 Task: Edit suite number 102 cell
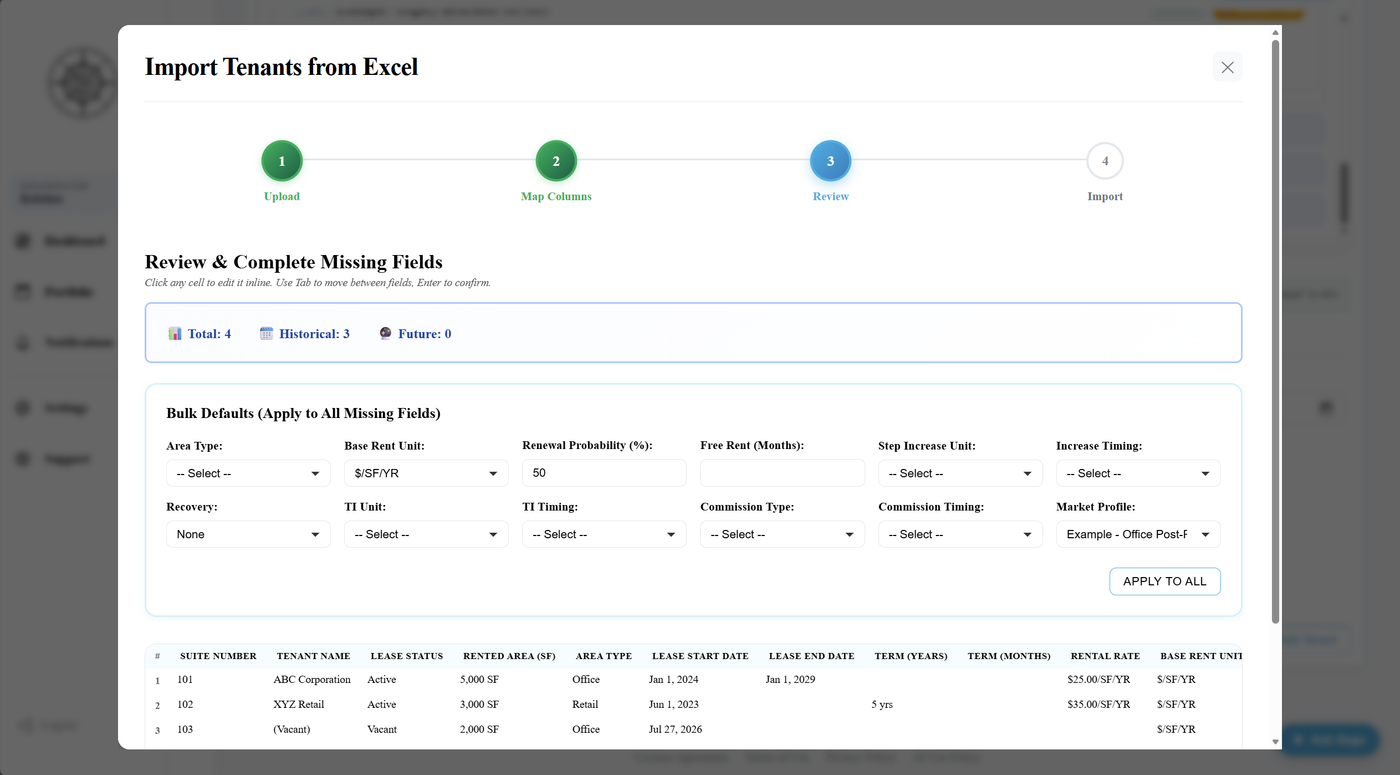185,704
